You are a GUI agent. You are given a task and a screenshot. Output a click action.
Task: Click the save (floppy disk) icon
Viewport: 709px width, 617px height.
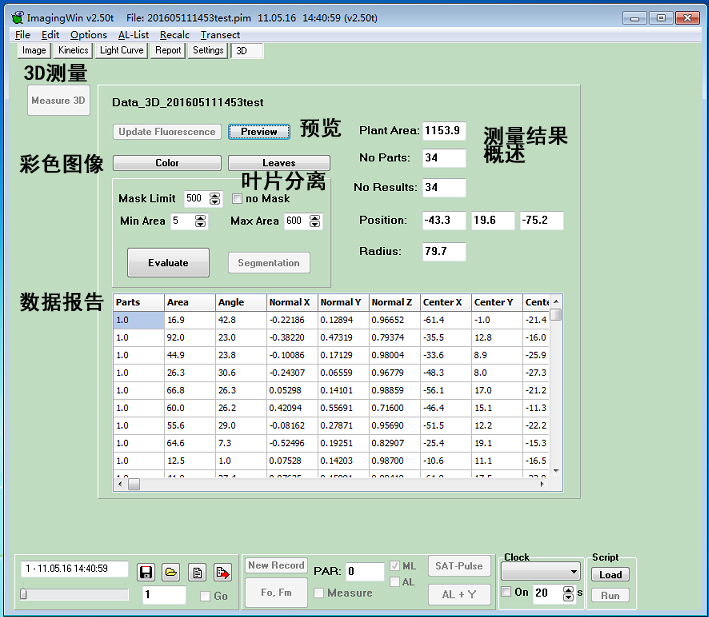pos(146,572)
